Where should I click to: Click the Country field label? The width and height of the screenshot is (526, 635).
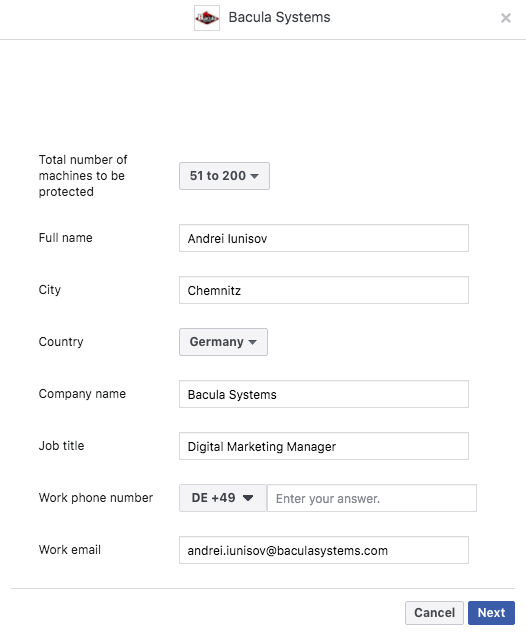click(x=61, y=342)
